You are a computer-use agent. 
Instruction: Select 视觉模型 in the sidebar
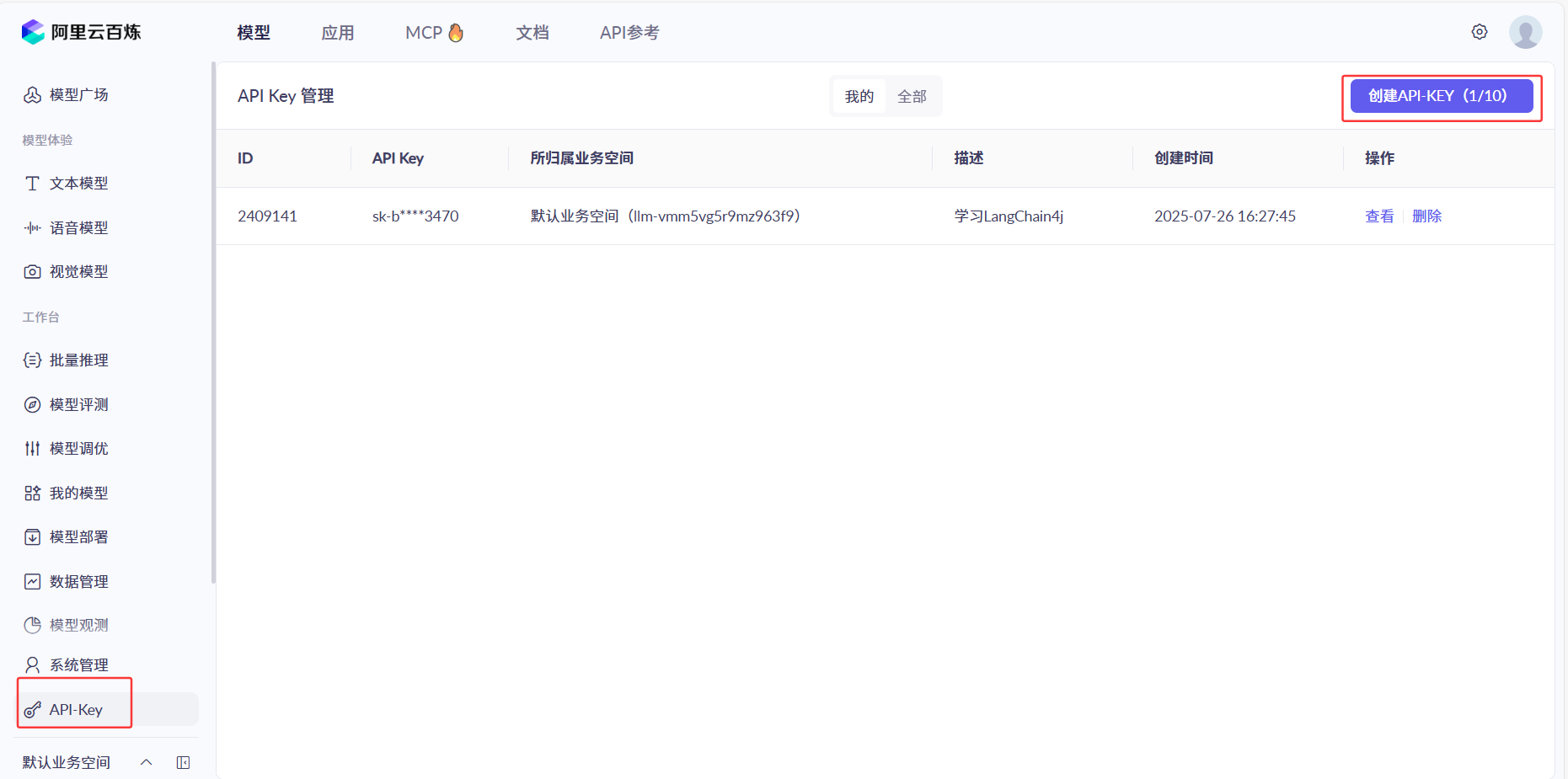tap(78, 271)
